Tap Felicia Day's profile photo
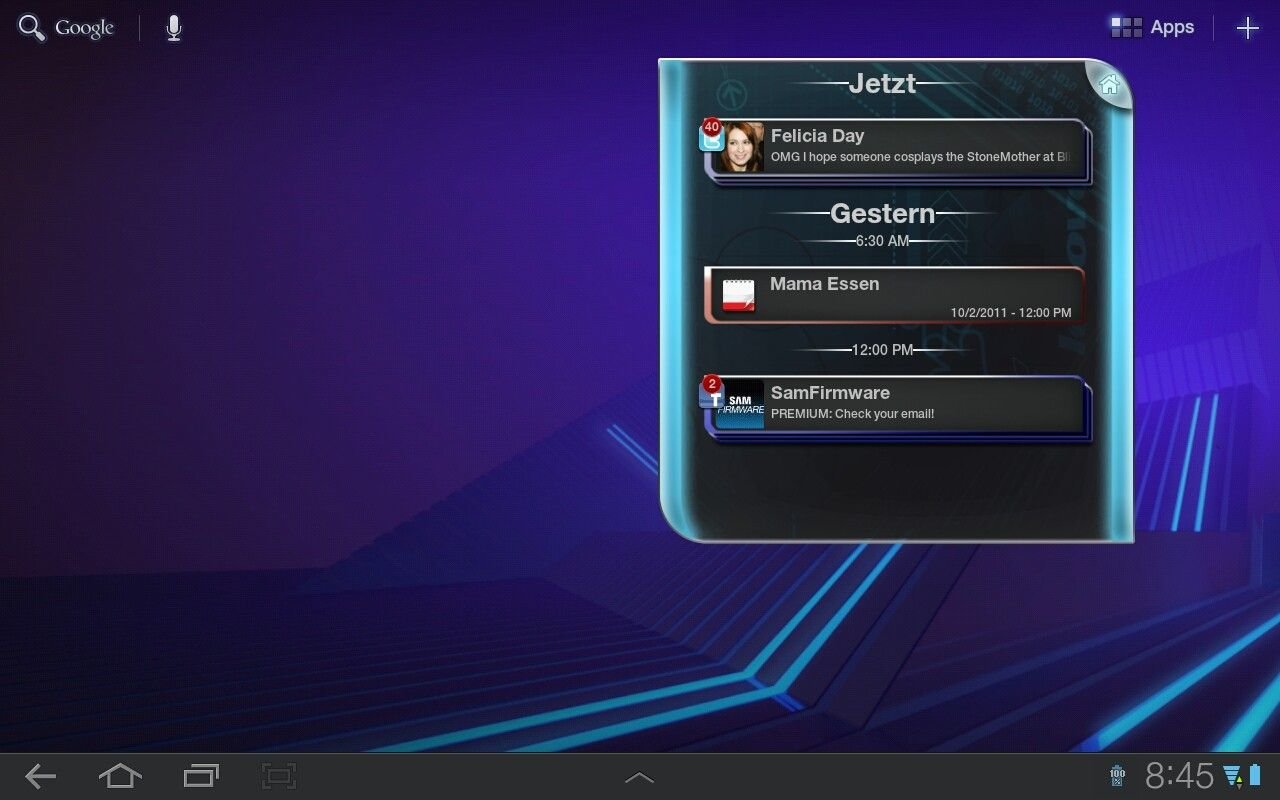Viewport: 1280px width, 800px height. 742,148
